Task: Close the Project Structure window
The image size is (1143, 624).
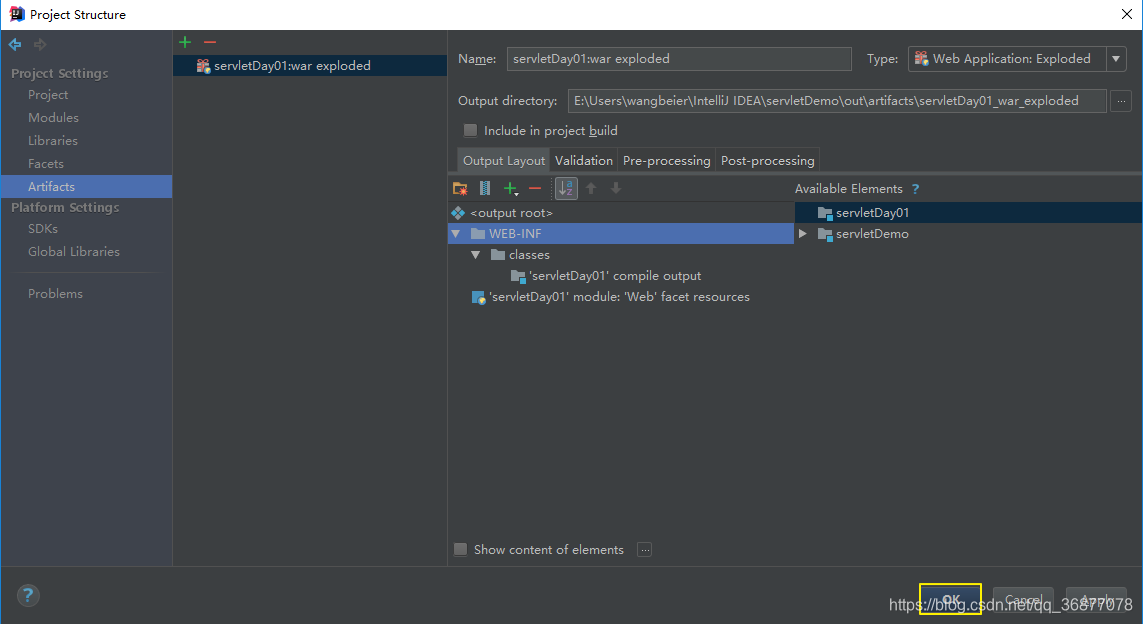Action: (x=1126, y=15)
